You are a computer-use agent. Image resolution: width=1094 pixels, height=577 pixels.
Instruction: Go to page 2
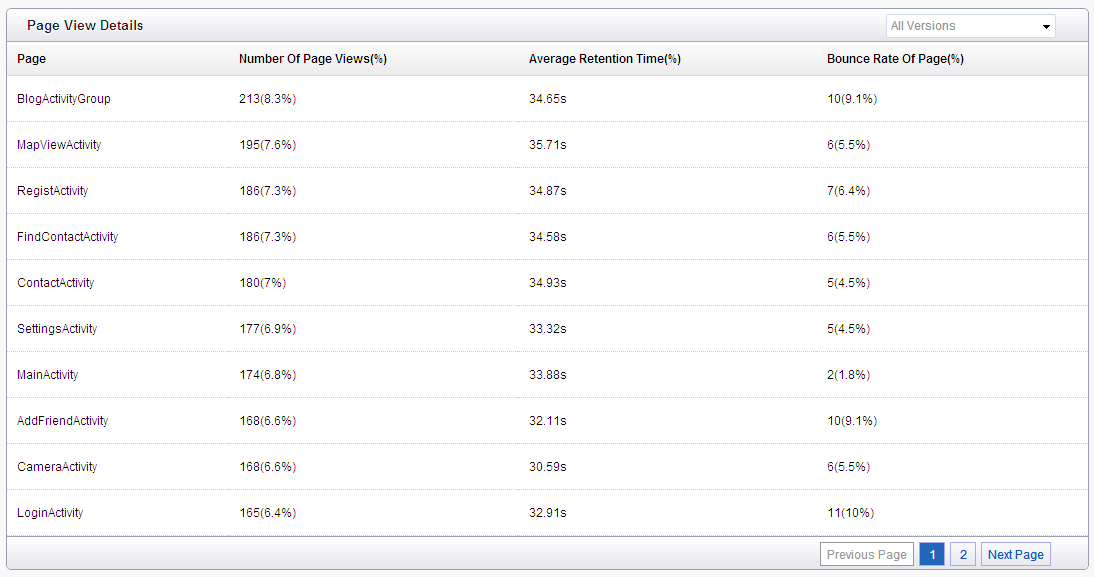pos(963,554)
